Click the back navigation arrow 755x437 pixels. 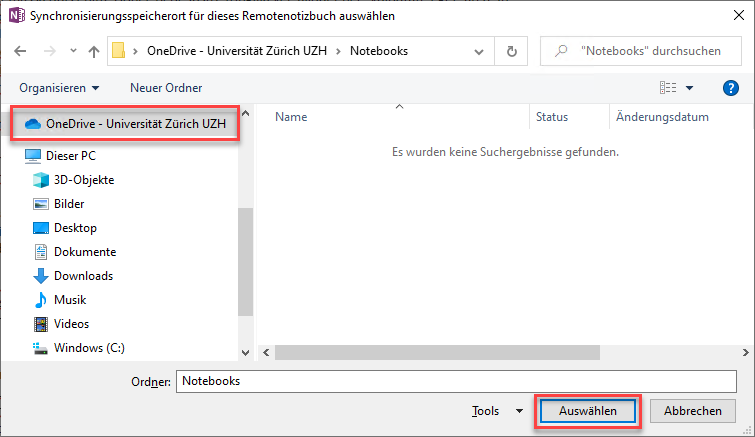click(19, 51)
